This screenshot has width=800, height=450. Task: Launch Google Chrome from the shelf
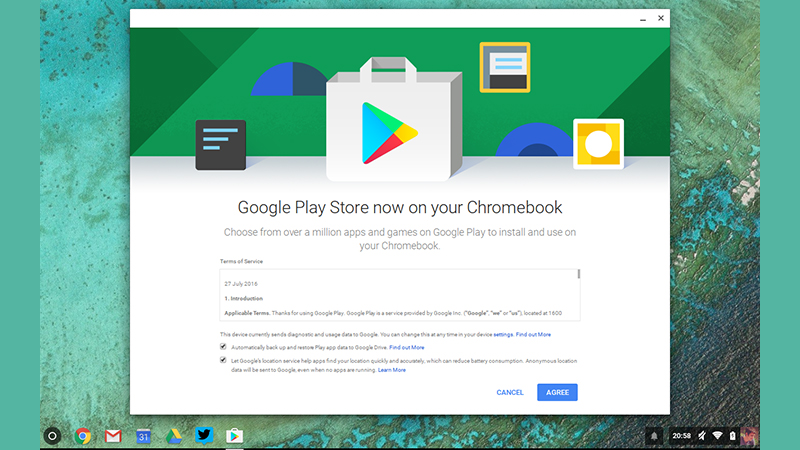(83, 436)
